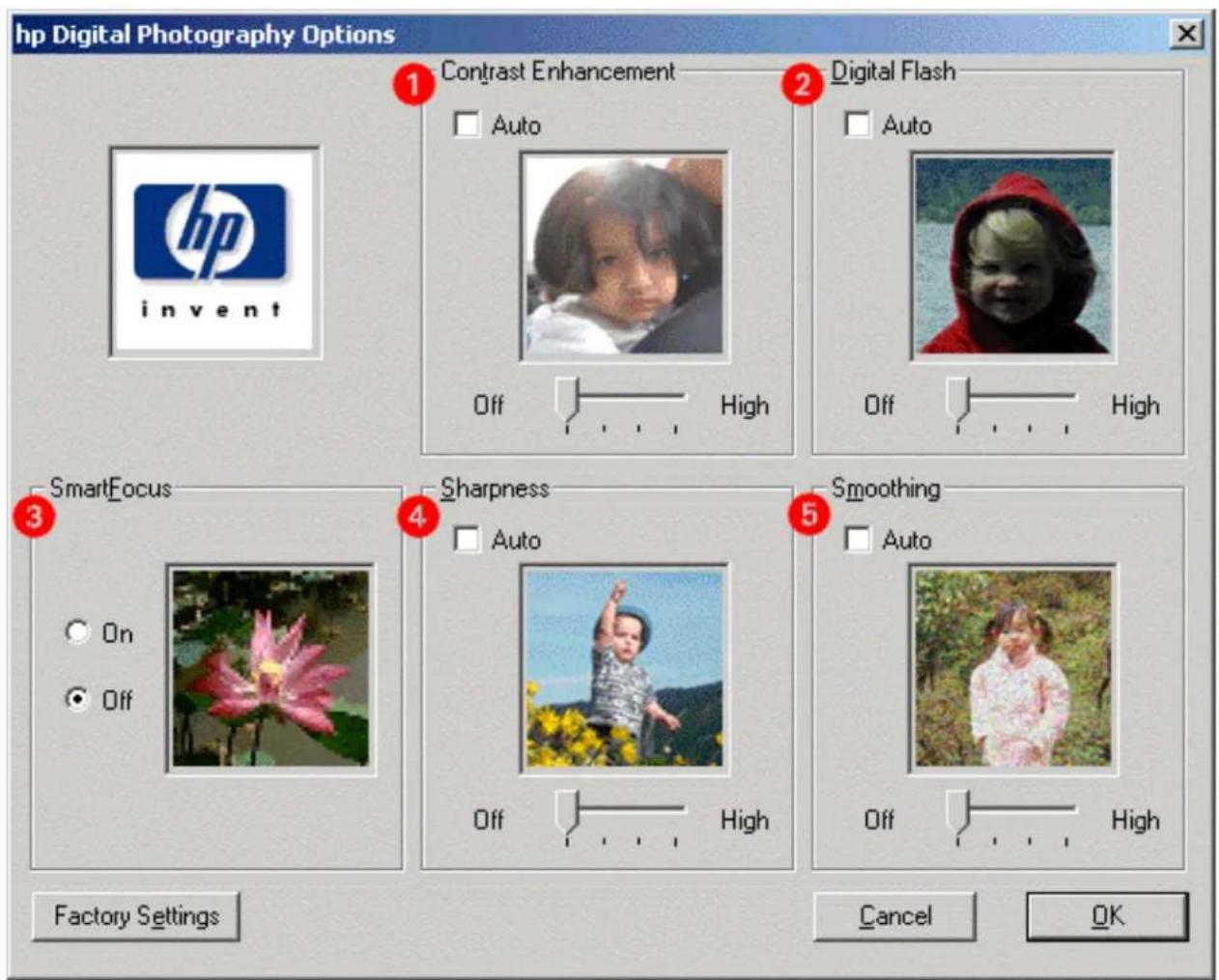Click the Smoothing group title
Screen dimensions: 1219x980
886,489
